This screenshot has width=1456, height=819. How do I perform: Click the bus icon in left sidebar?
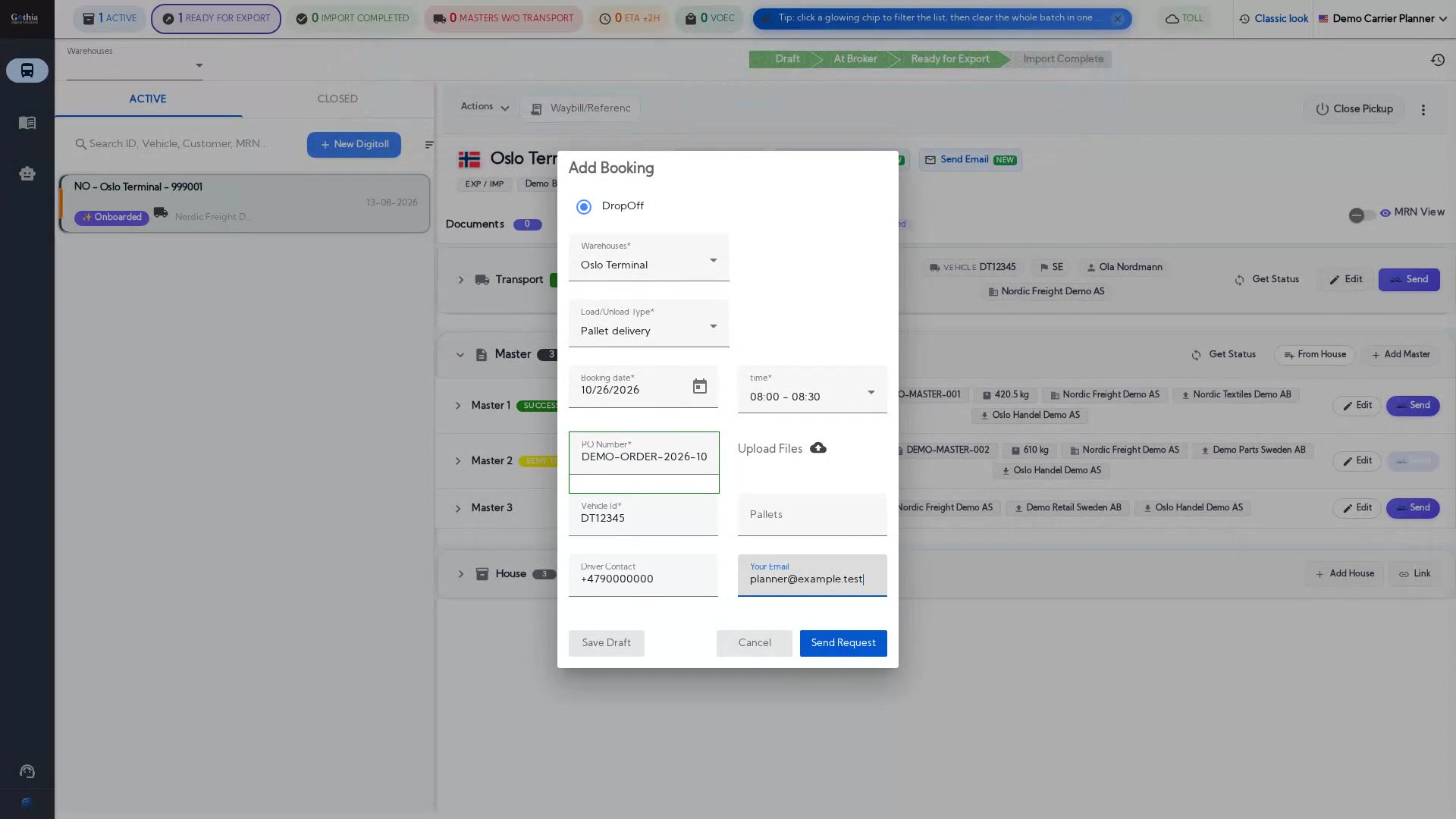click(27, 71)
